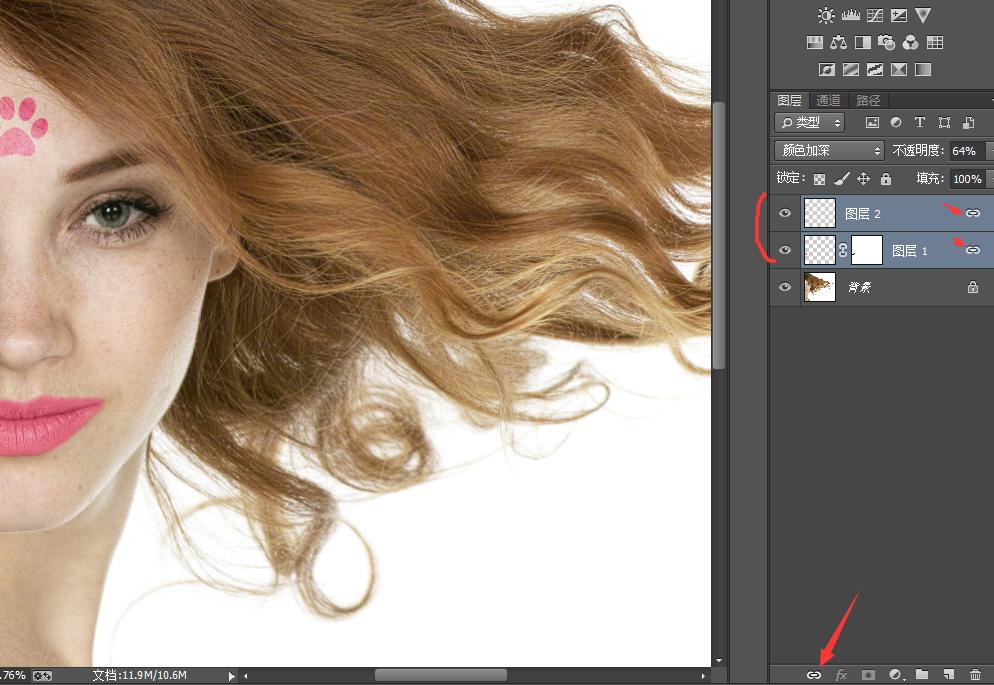Click the link layers icon at panel bottom
The width and height of the screenshot is (994, 685).
814,675
